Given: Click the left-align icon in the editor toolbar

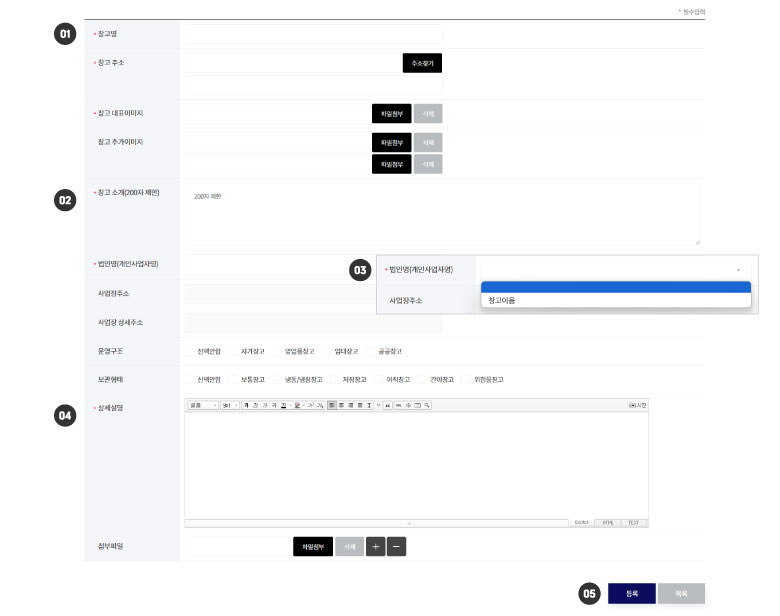Looking at the screenshot, I should (x=332, y=405).
